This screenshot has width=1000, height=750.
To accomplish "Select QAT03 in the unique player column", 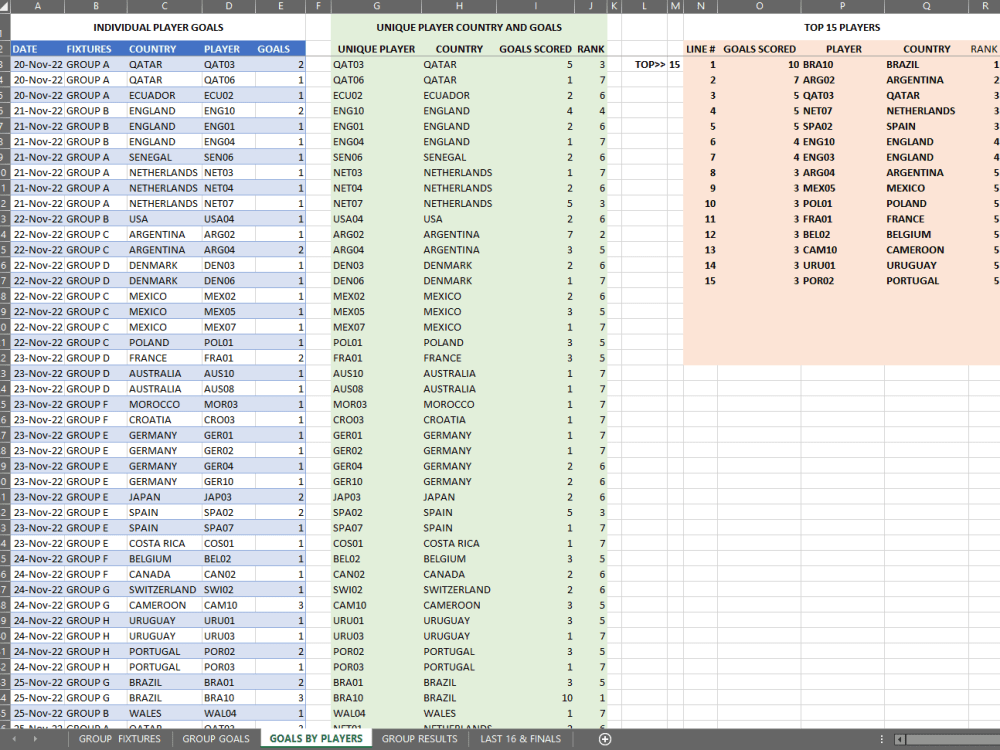I will pos(376,64).
